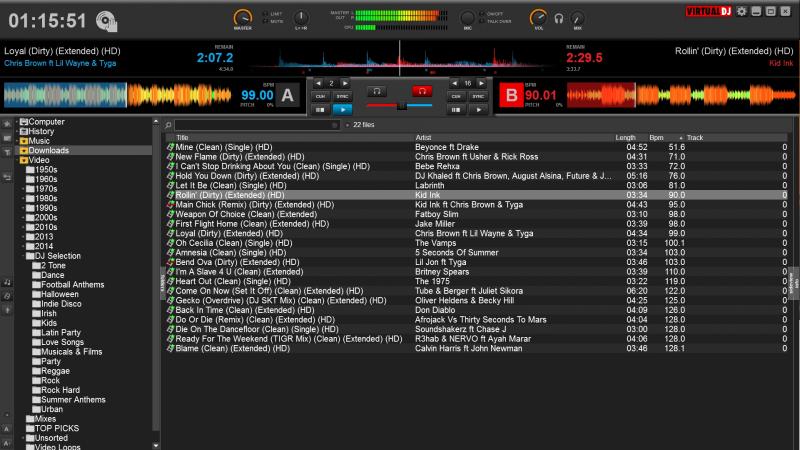Disable deck B red headphone cue button

[x=422, y=91]
